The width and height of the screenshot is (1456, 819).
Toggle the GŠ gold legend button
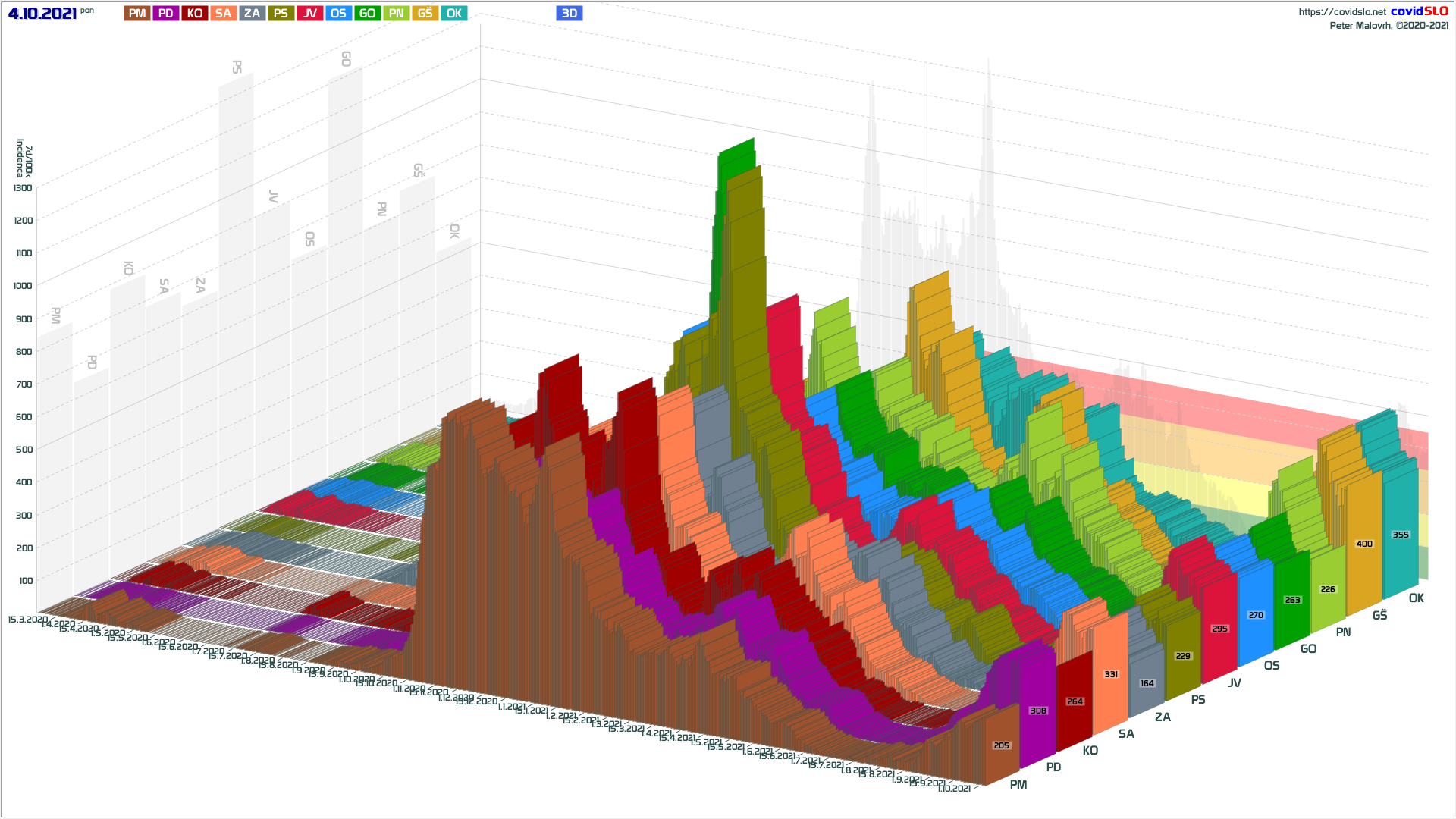(x=425, y=14)
